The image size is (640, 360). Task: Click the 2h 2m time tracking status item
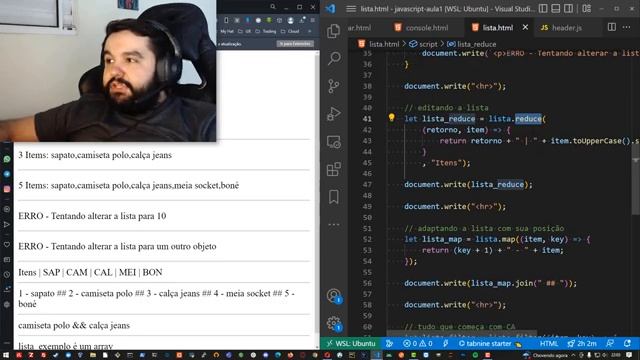pos(582,344)
